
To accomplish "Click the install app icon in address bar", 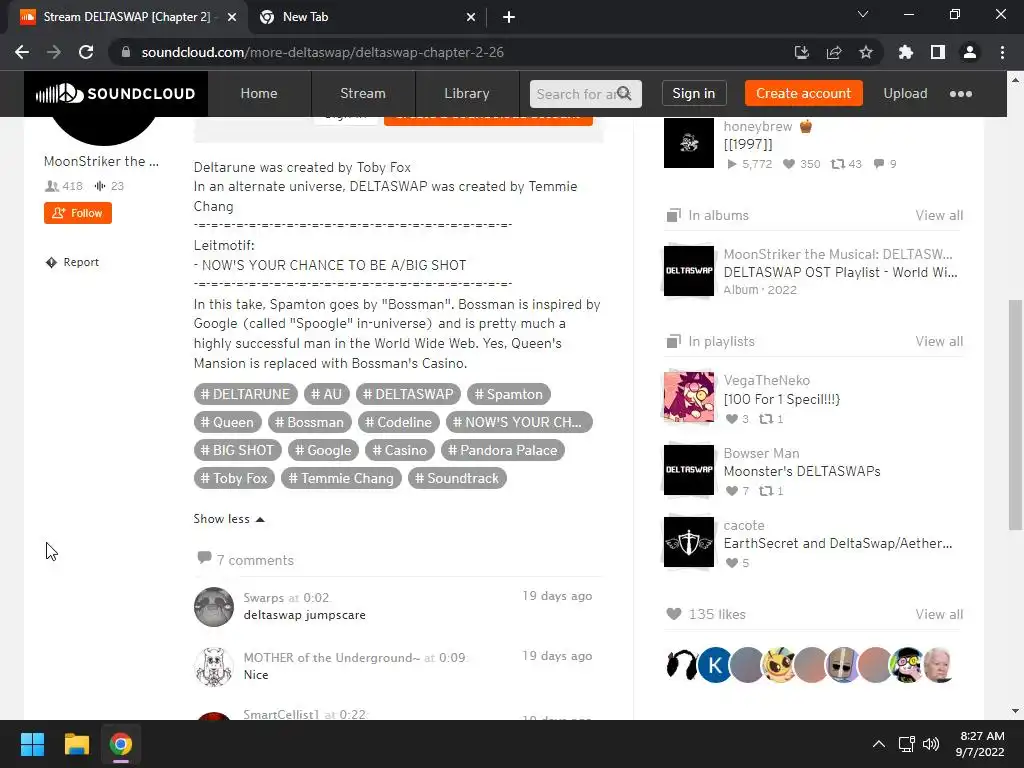I will coord(802,52).
